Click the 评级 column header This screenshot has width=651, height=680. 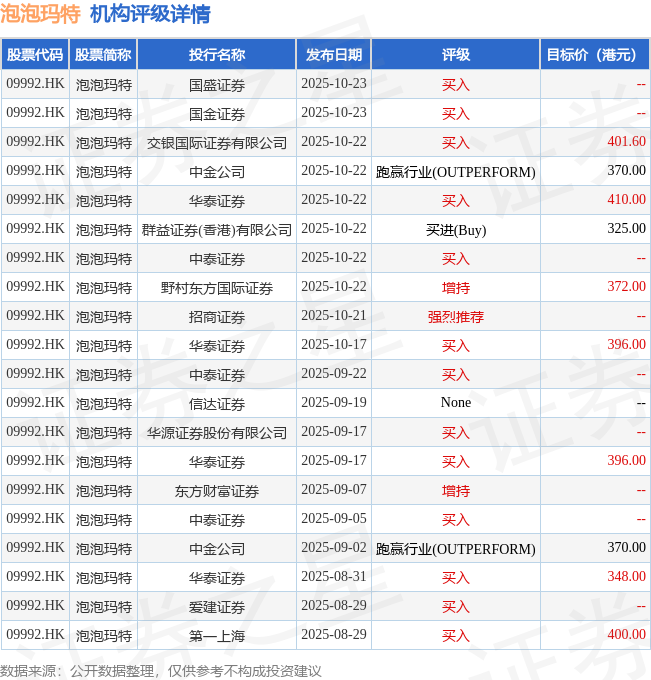[455, 55]
